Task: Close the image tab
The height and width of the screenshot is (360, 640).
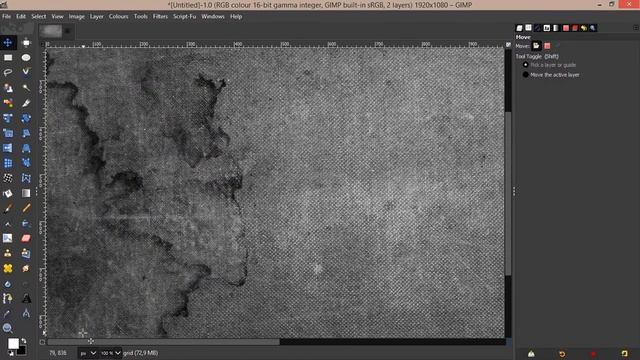Action: [68, 31]
